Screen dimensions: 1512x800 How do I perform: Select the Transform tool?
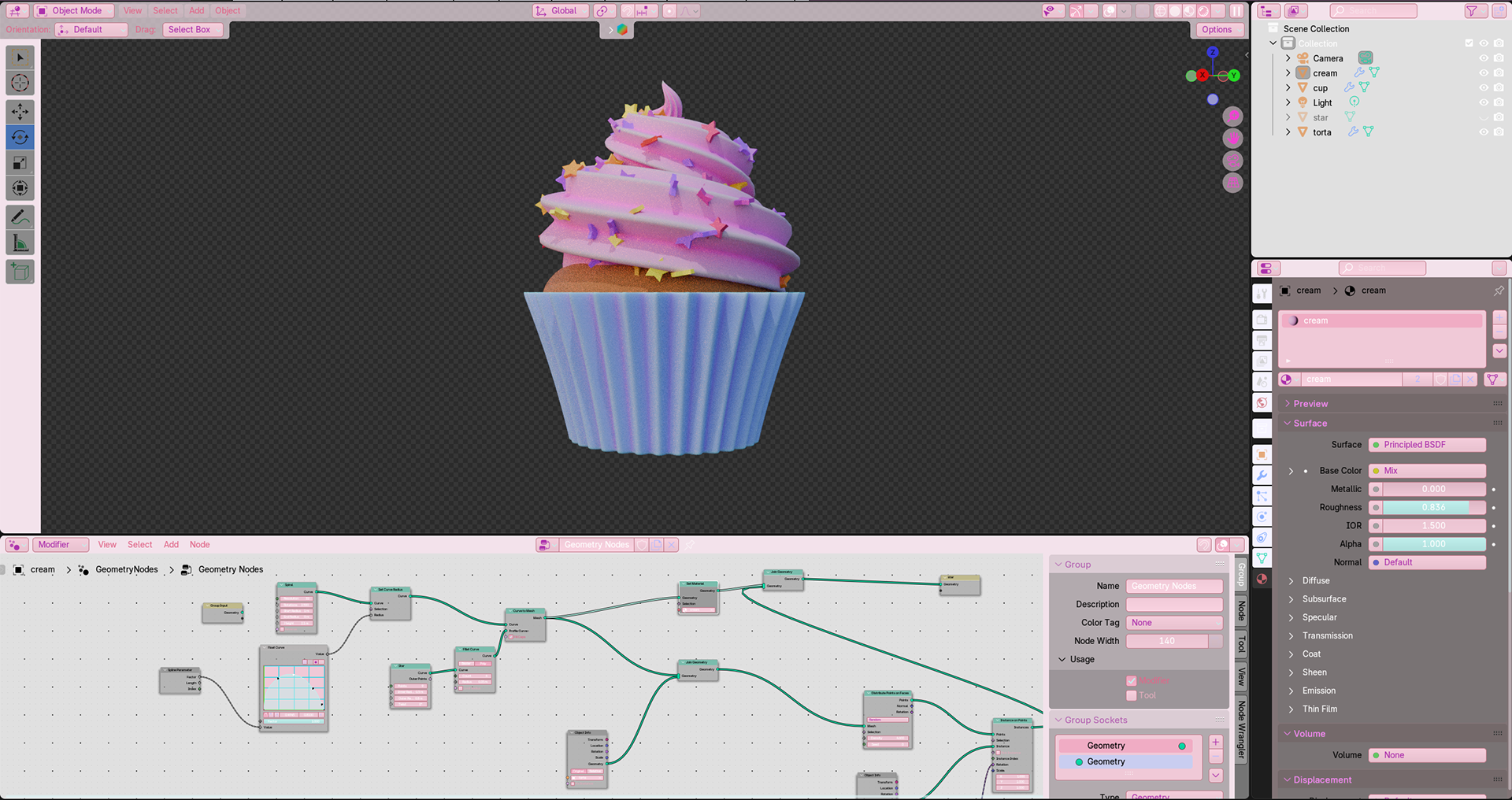(20, 189)
